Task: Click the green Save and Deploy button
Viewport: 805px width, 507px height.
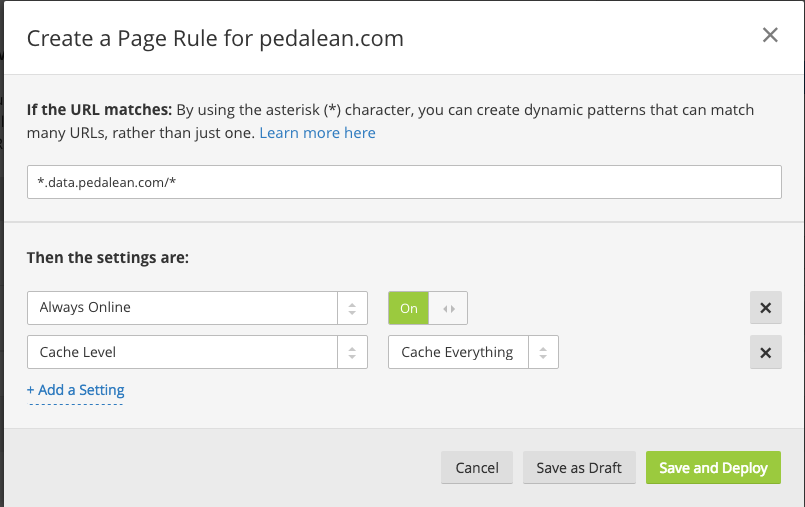Action: pos(713,468)
